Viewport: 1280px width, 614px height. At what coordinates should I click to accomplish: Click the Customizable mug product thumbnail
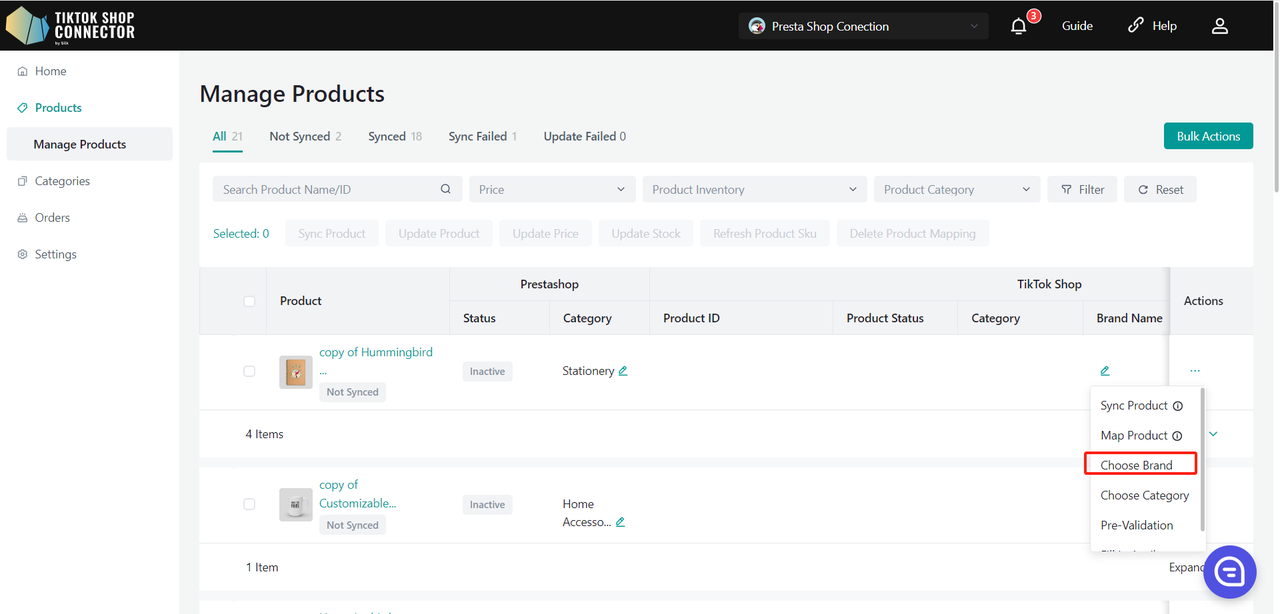(296, 505)
